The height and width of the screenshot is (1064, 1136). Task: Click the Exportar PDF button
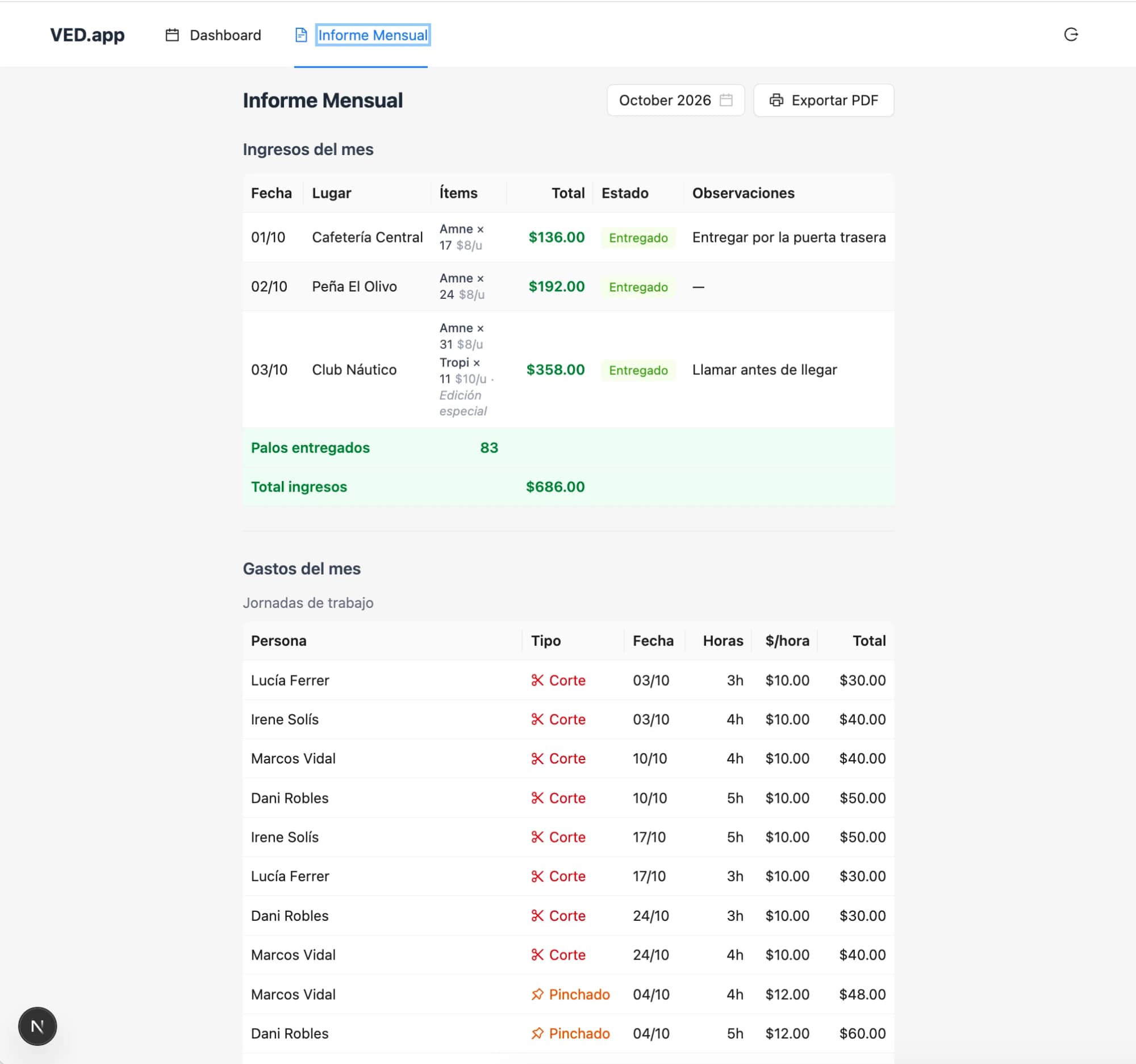[x=824, y=101]
